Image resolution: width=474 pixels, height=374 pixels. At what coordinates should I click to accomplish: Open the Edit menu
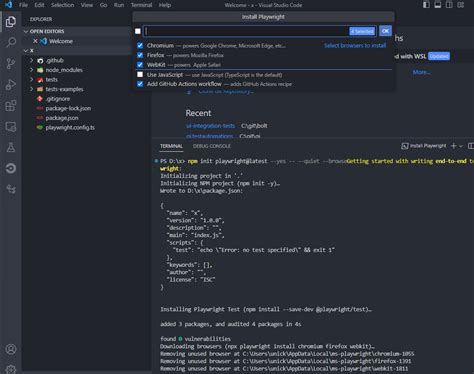tap(39, 5)
